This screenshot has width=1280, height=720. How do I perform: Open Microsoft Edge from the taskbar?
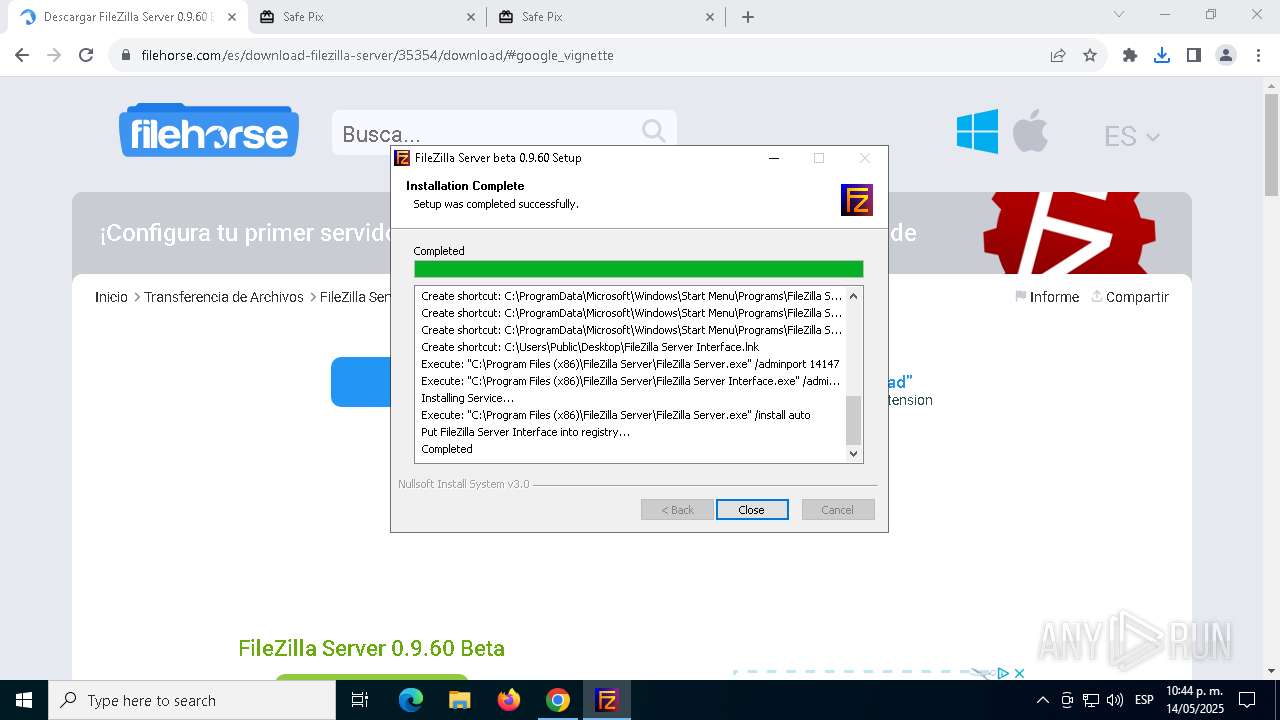coord(411,700)
